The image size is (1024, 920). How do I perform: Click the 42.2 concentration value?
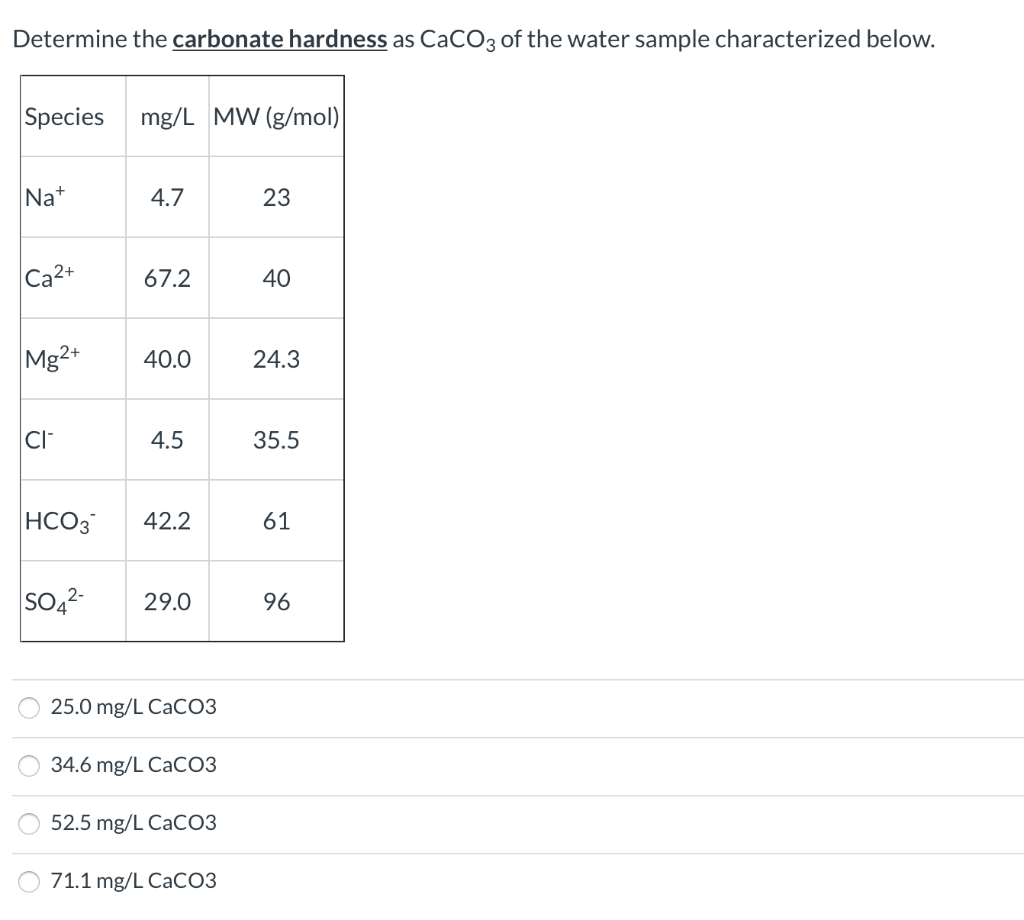tap(166, 520)
